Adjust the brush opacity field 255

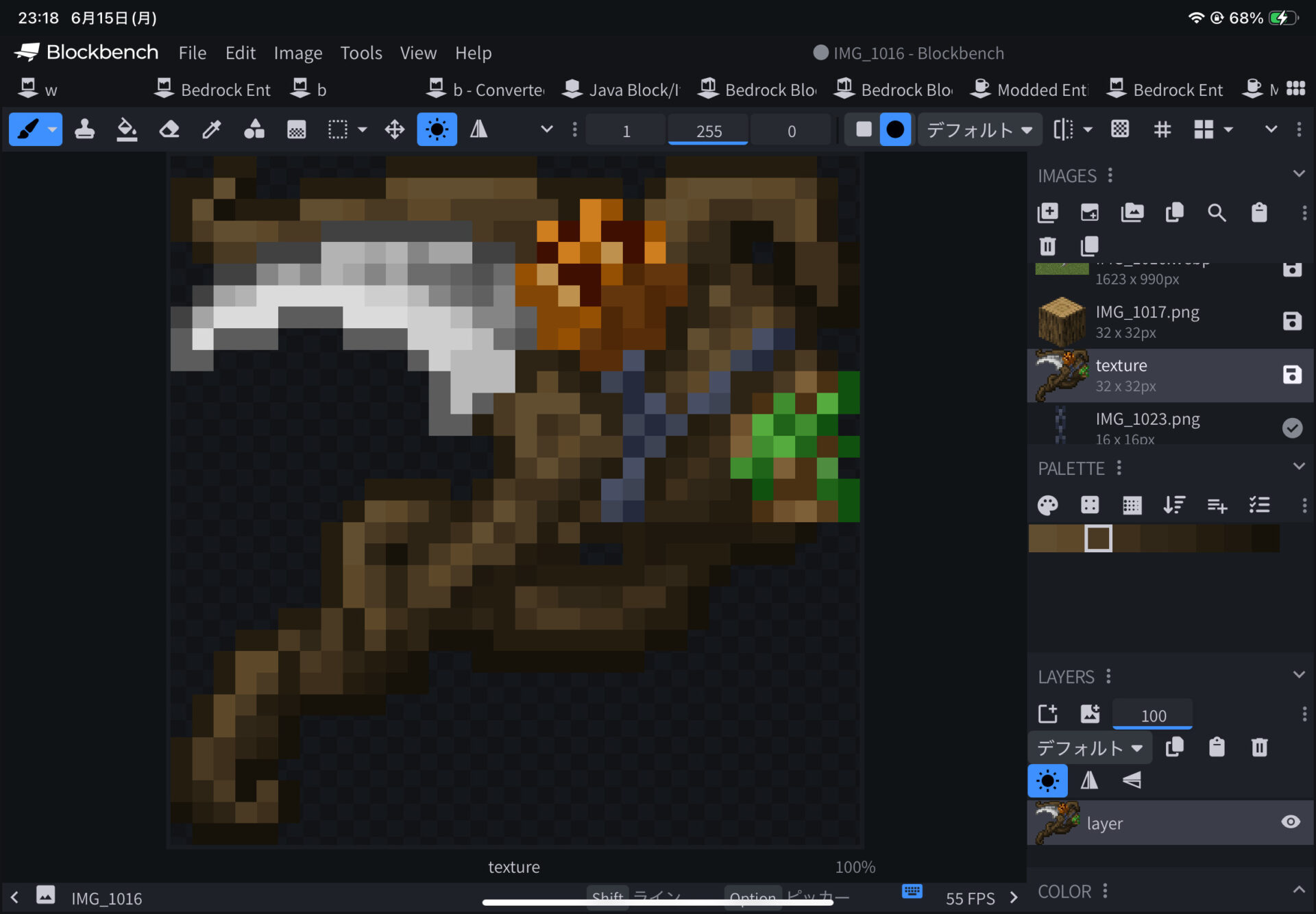click(x=708, y=129)
